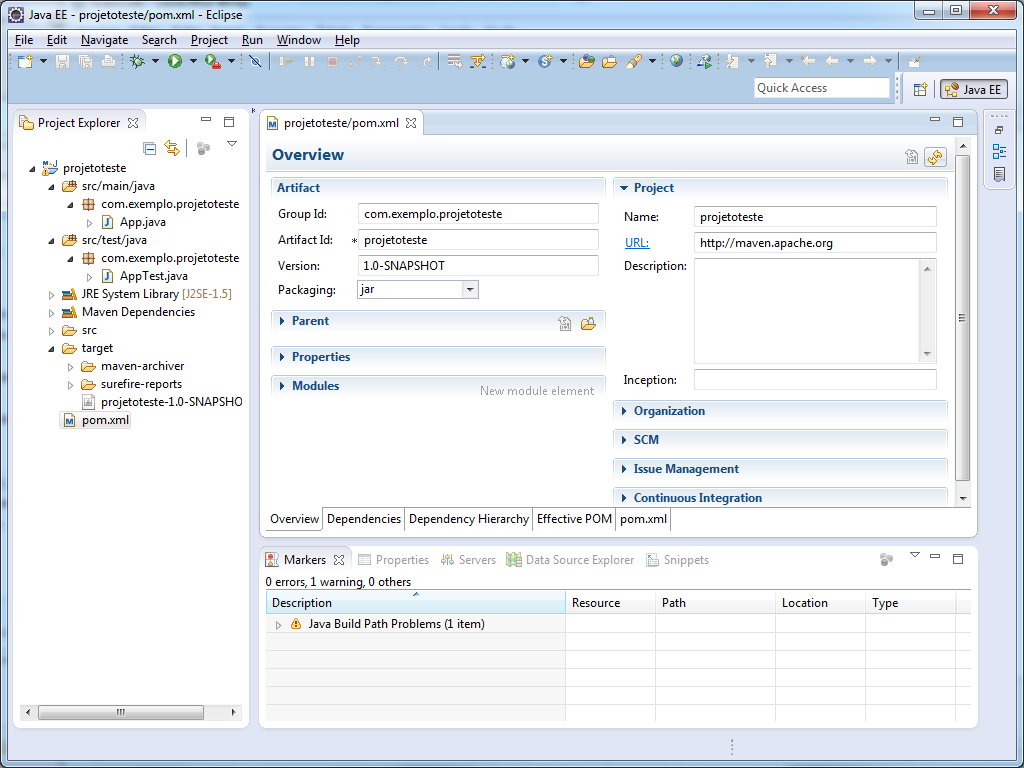
Task: Click Collapse All in Project Explorer
Action: [150, 148]
